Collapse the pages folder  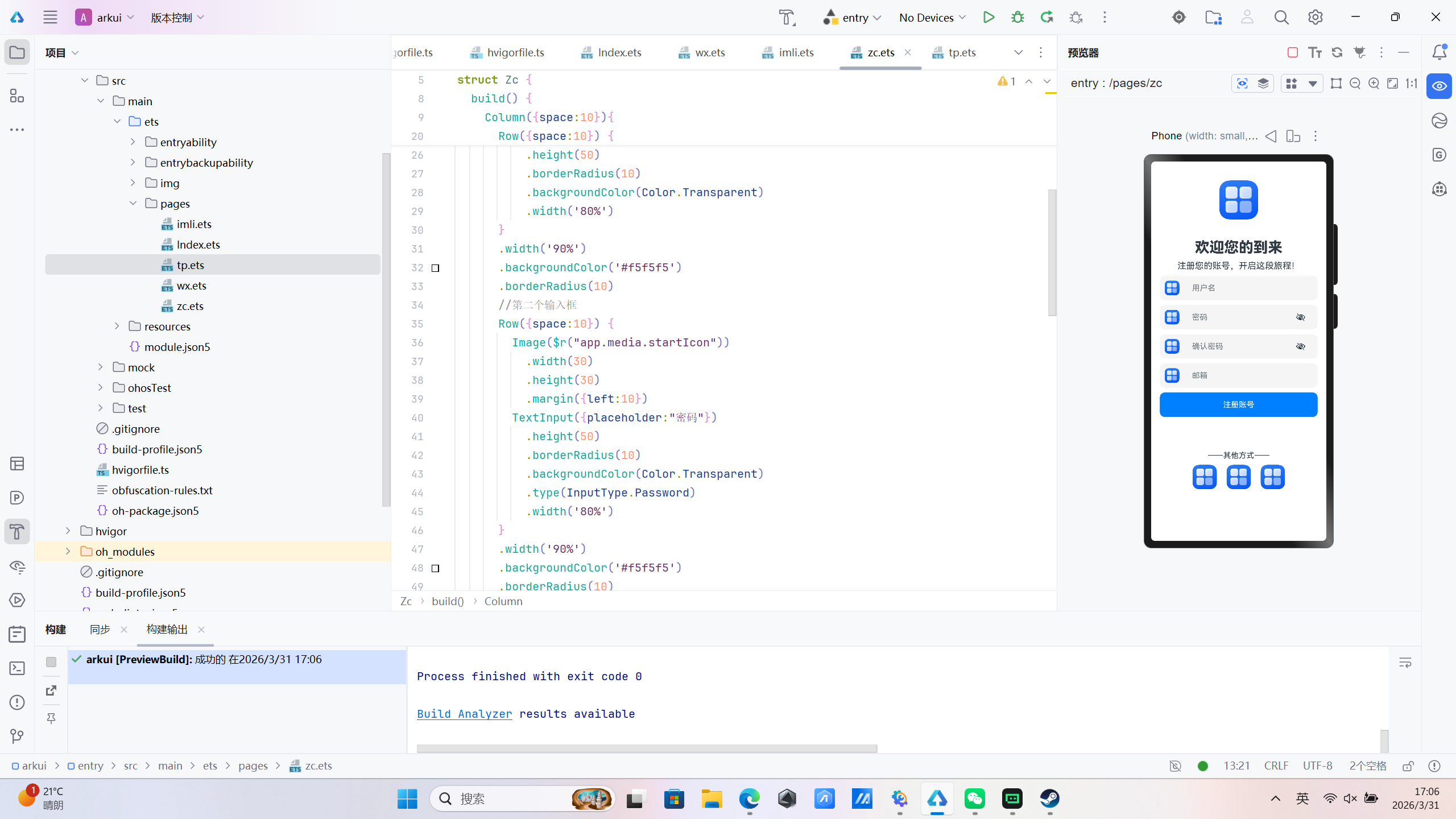(133, 204)
